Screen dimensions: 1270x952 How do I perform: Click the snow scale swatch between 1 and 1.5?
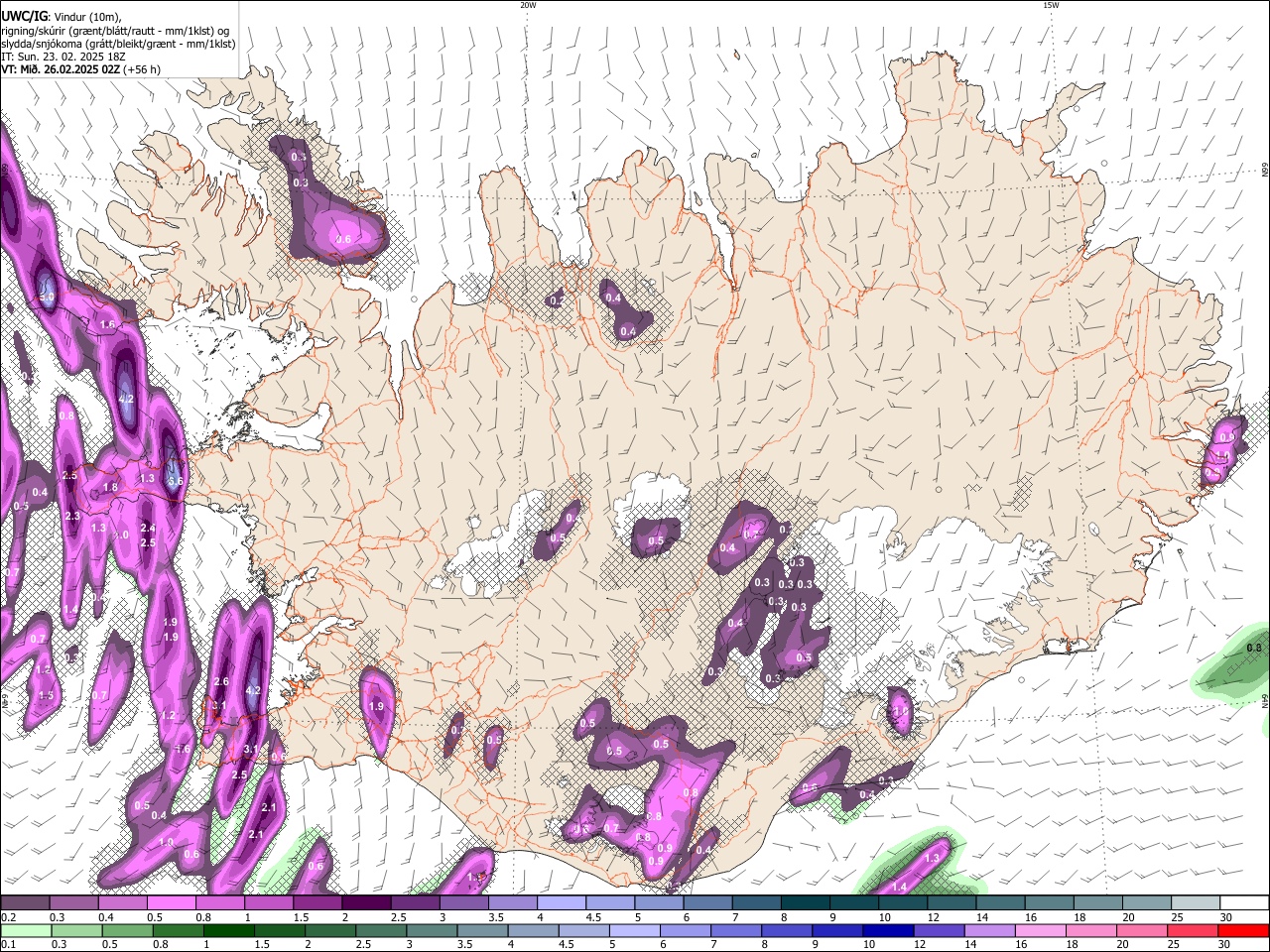click(268, 903)
